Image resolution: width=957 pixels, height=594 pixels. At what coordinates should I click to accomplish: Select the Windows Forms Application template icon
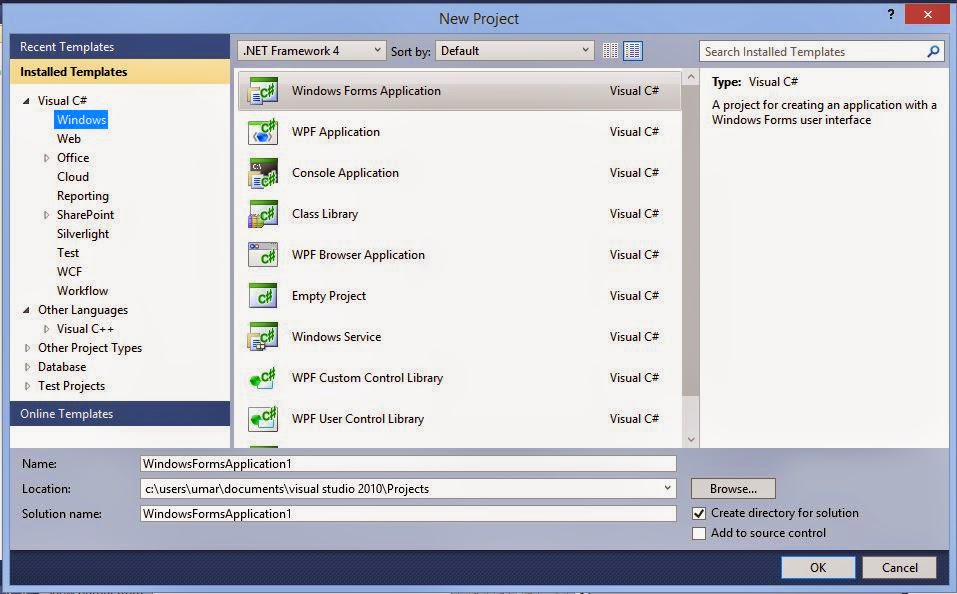point(262,90)
